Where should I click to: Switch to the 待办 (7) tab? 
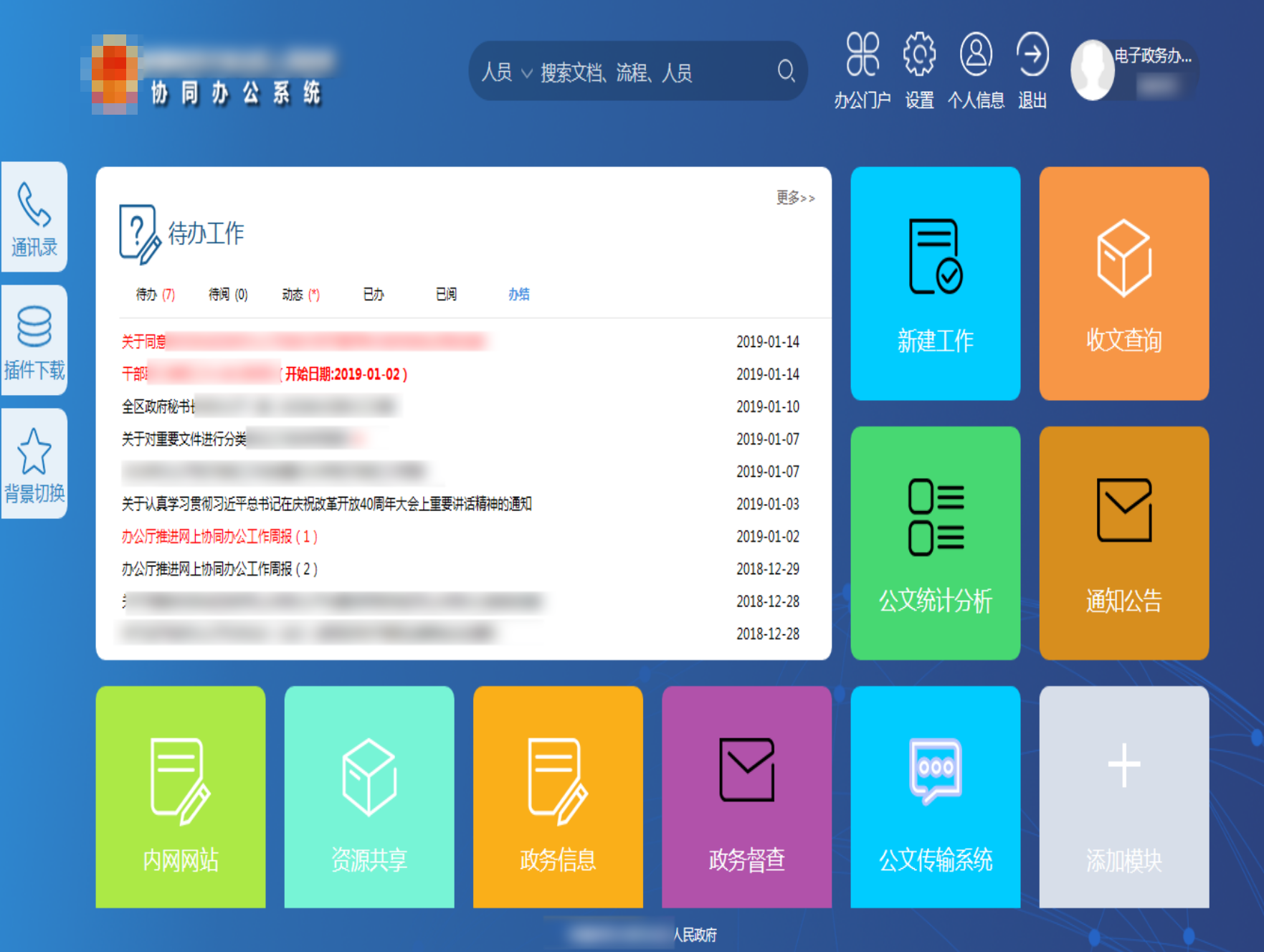click(x=155, y=294)
